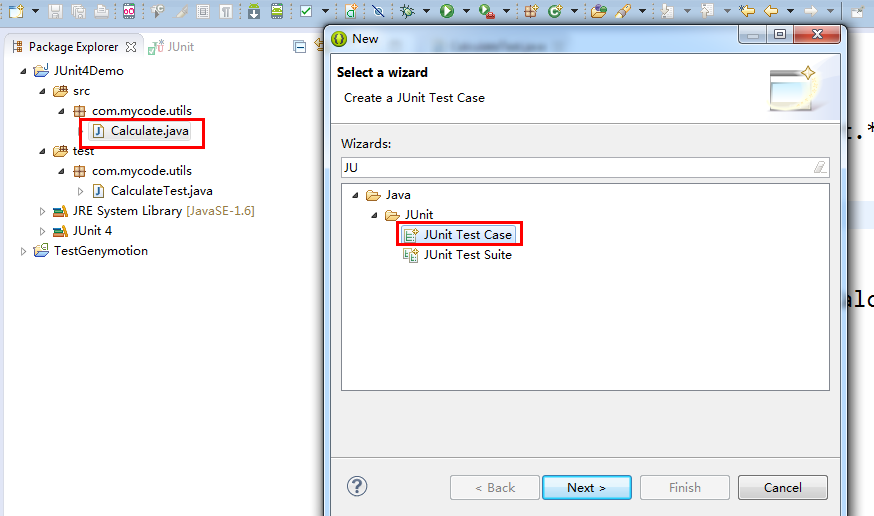The image size is (874, 516).
Task: Collapse the test source folder node
Action: [42, 151]
